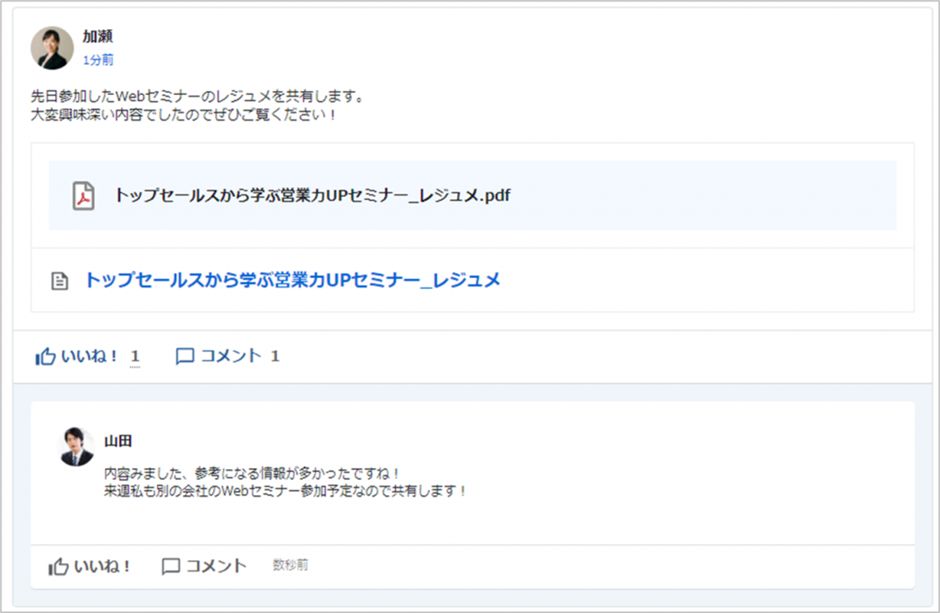Click the speech bubble icon under 山田's comment

pyautogui.click(x=171, y=566)
